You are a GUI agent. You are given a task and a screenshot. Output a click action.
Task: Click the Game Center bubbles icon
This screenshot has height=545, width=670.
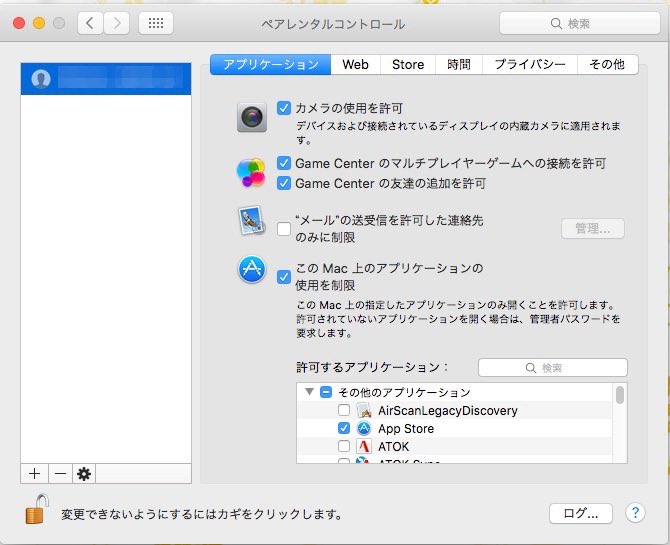[x=251, y=173]
